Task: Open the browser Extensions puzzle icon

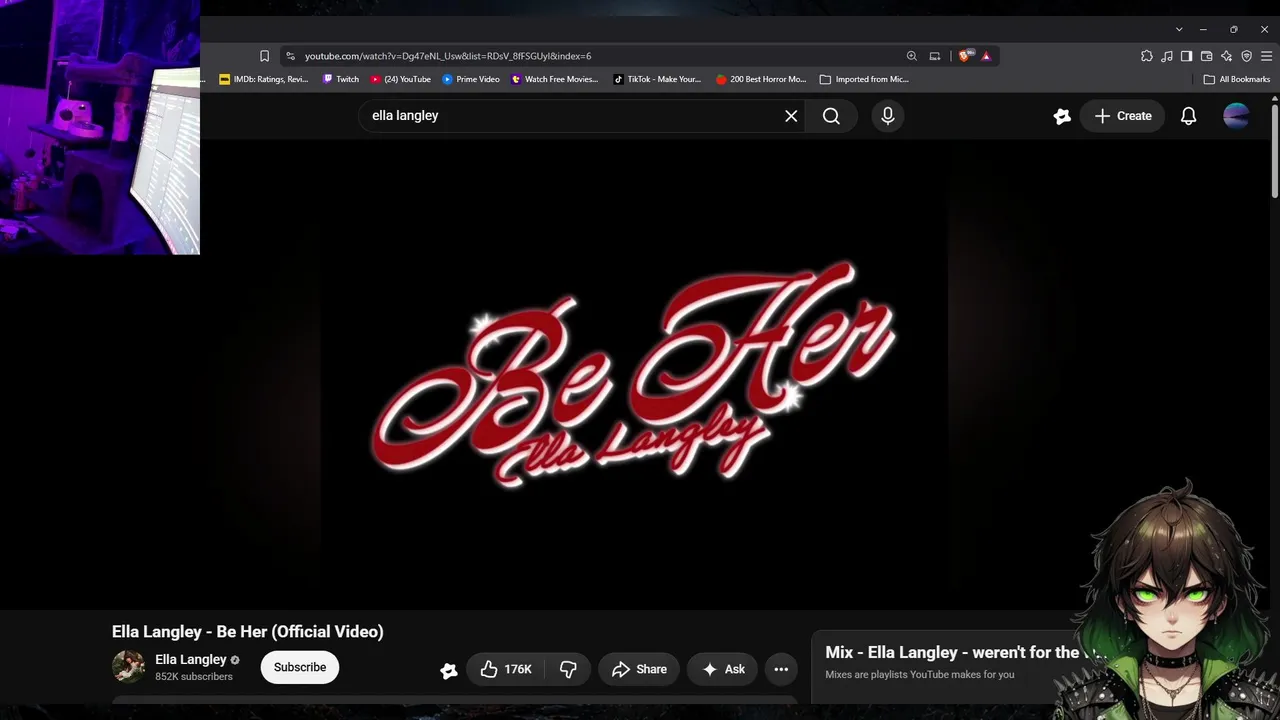Action: [x=1147, y=56]
